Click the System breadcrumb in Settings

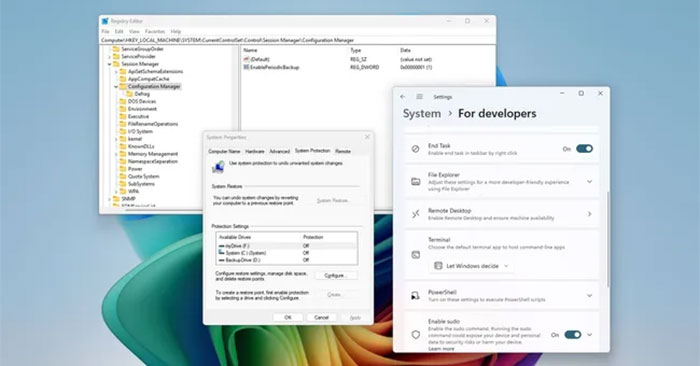(421, 113)
